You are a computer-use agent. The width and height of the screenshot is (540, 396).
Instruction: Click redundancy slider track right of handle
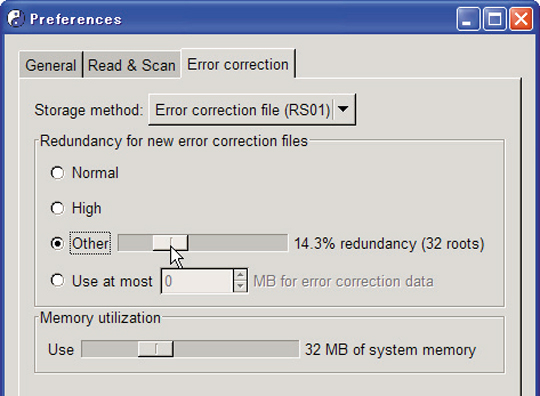[238, 243]
